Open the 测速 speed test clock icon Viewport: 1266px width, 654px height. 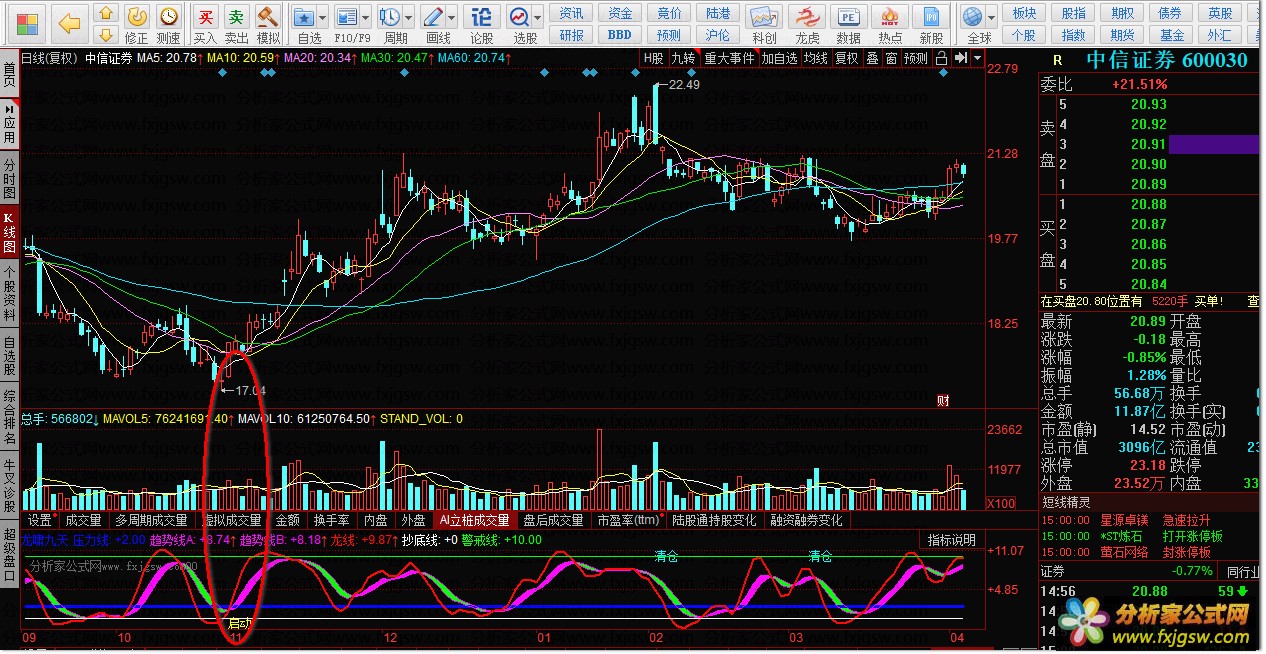pyautogui.click(x=169, y=24)
